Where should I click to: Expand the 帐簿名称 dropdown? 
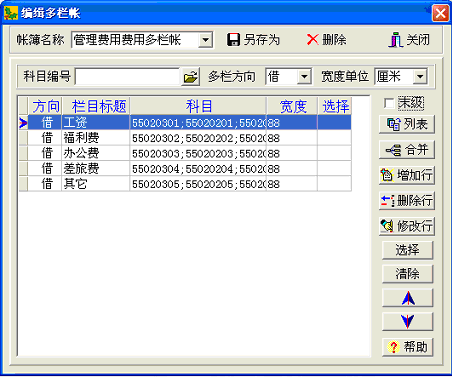coord(206,40)
